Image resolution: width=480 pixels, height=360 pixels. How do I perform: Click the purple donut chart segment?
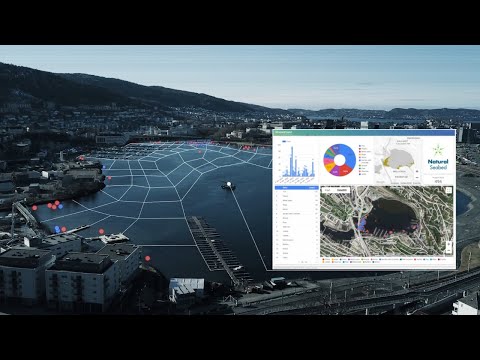[334, 172]
